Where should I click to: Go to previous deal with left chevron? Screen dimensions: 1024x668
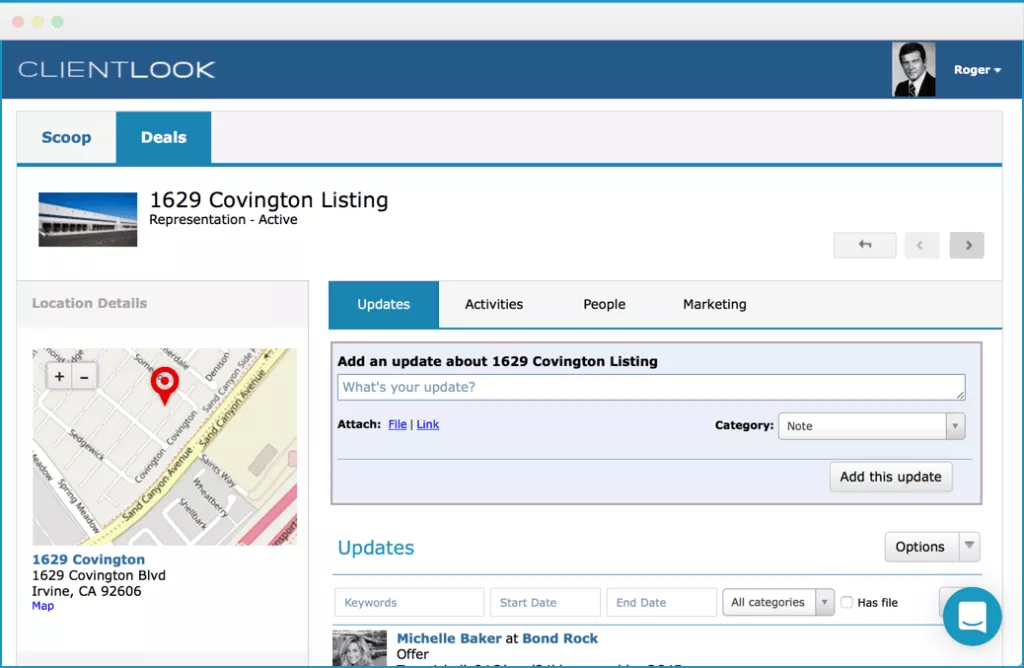[x=921, y=245]
